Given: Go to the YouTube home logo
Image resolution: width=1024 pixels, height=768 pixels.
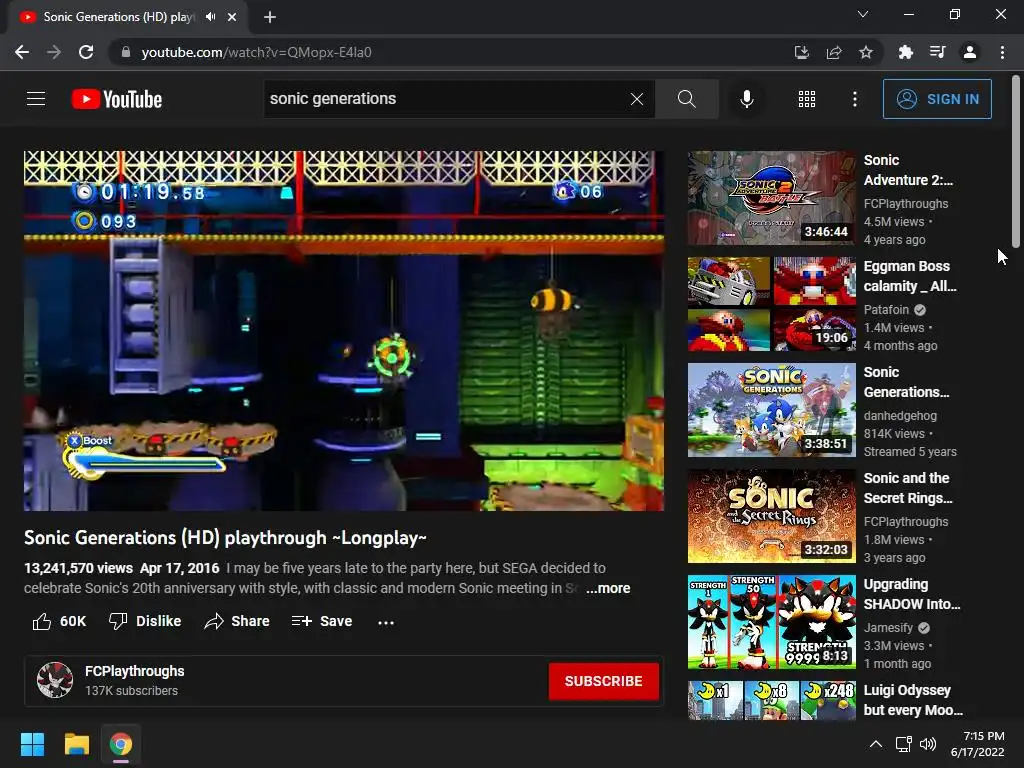Looking at the screenshot, I should [117, 99].
